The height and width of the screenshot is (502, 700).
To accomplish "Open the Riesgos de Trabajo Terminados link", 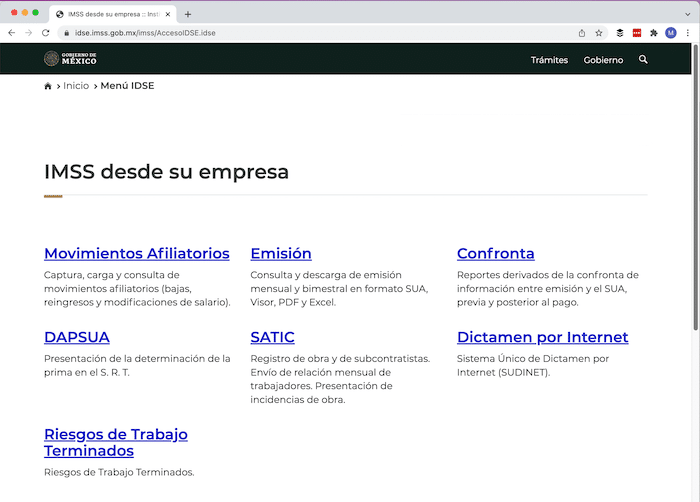I will pos(116,442).
